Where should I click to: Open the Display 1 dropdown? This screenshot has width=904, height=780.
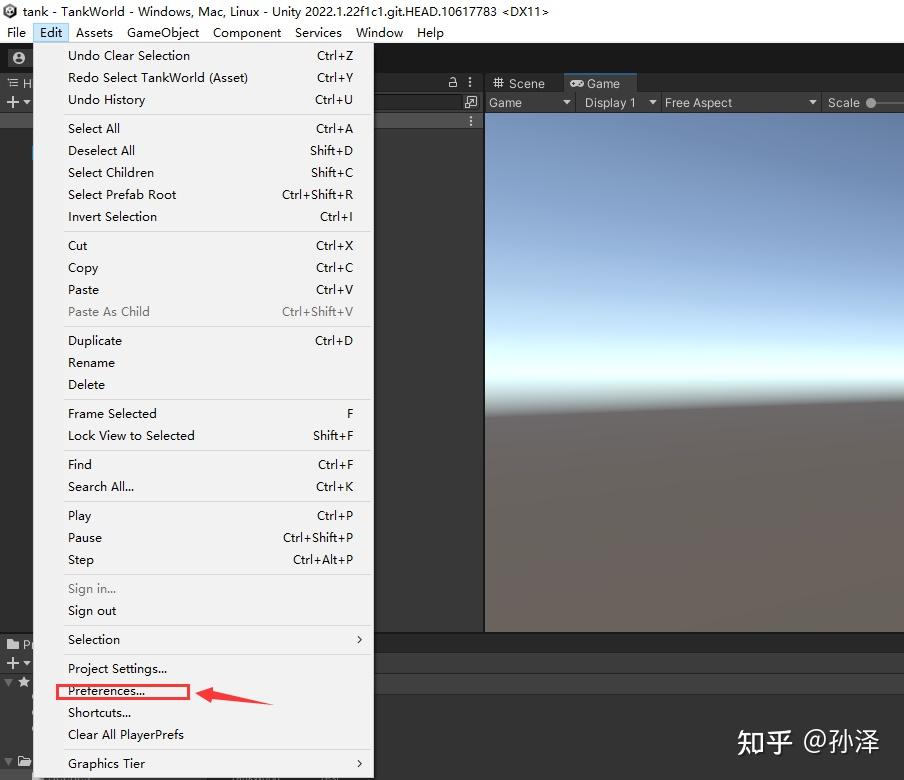point(616,102)
